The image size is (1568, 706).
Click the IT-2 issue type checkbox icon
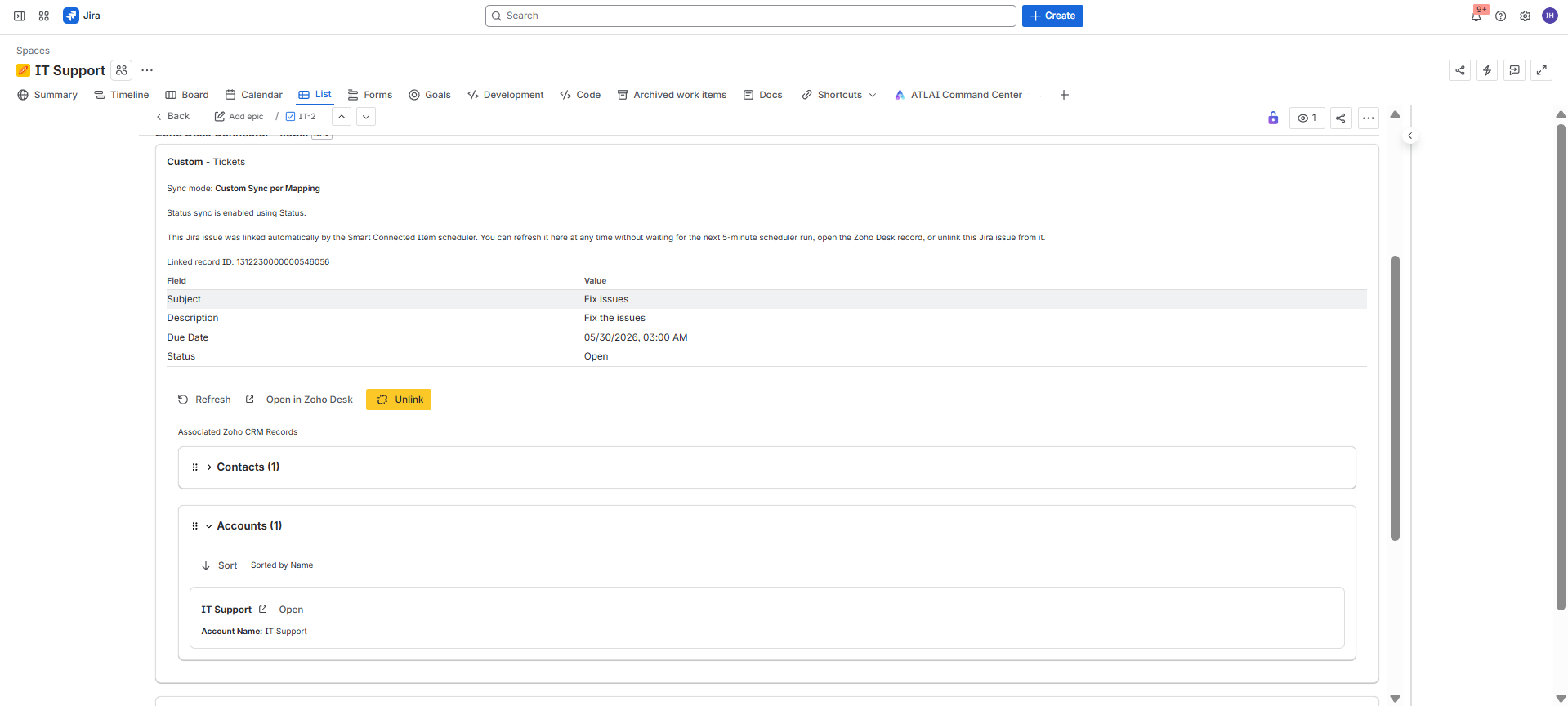tap(290, 117)
